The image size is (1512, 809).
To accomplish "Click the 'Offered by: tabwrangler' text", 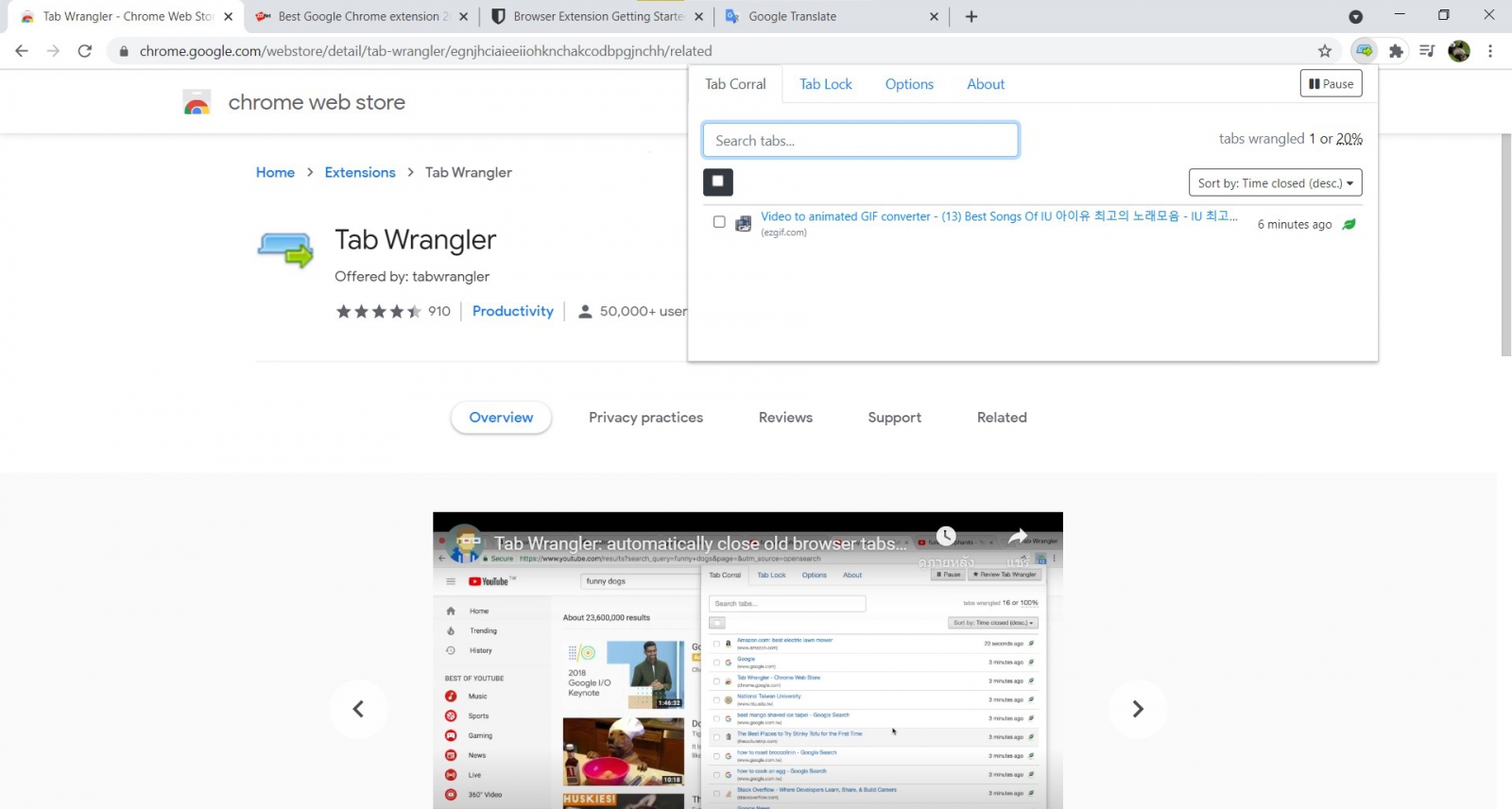I will [412, 276].
